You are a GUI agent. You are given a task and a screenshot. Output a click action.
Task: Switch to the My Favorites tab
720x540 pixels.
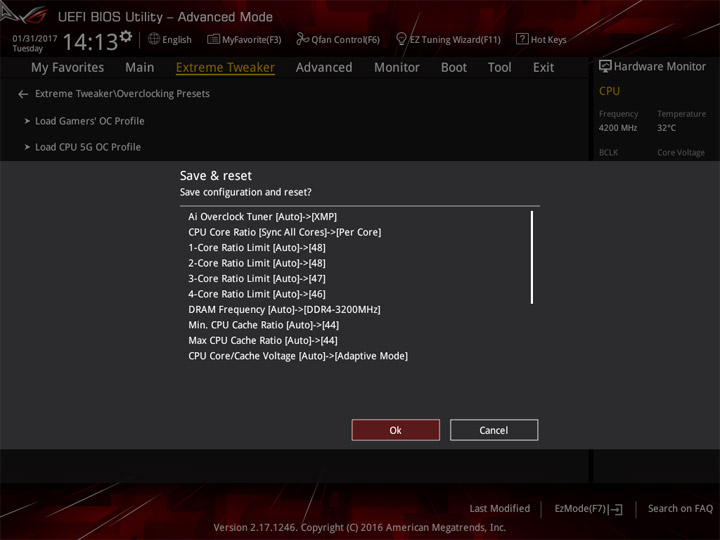tap(68, 68)
